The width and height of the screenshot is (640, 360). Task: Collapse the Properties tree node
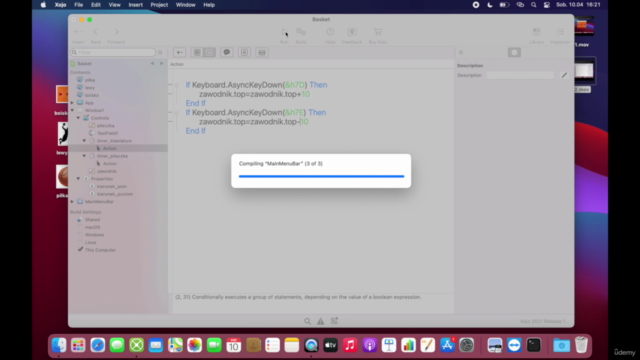tap(78, 179)
